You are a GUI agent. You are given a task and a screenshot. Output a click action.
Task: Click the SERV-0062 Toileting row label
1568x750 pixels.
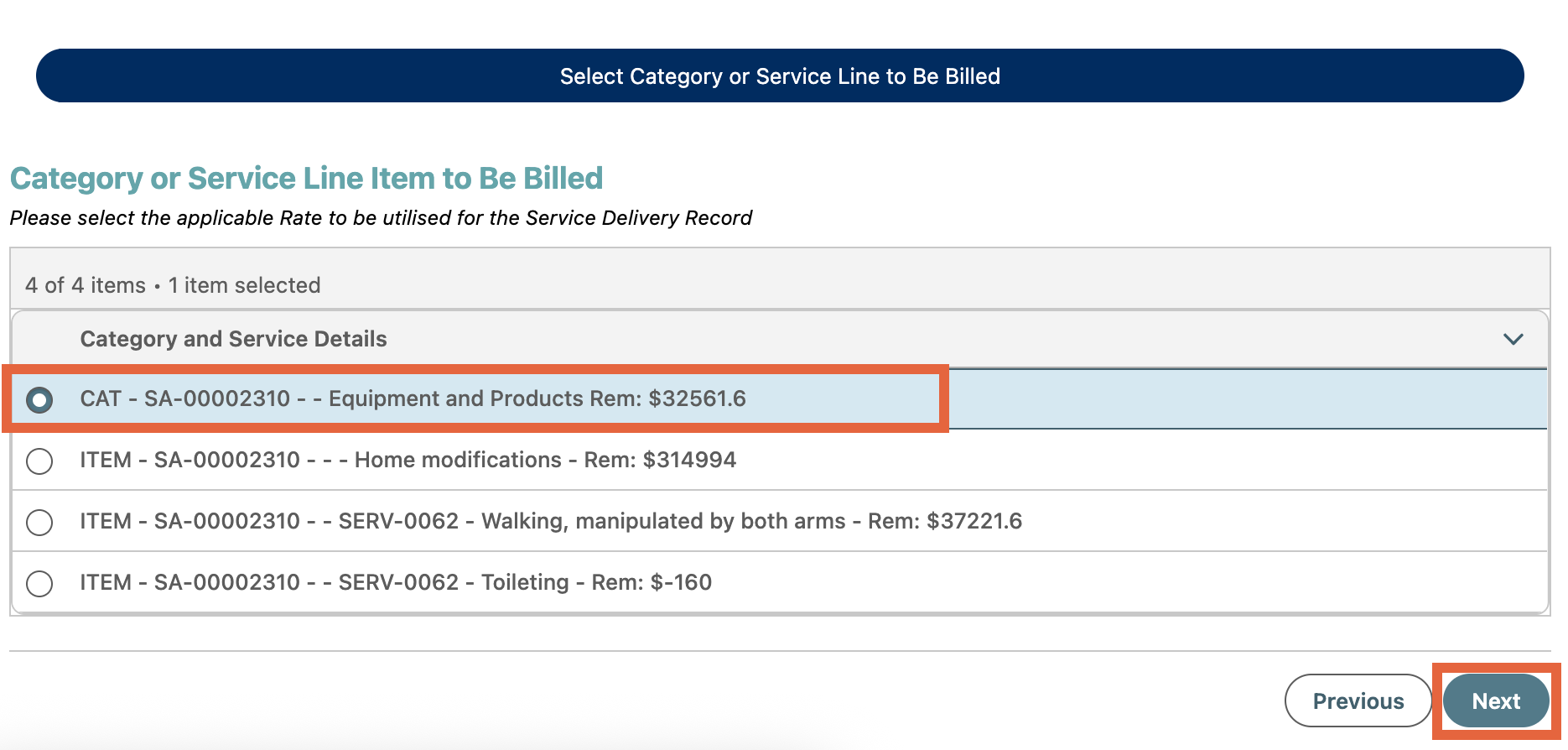tap(395, 582)
